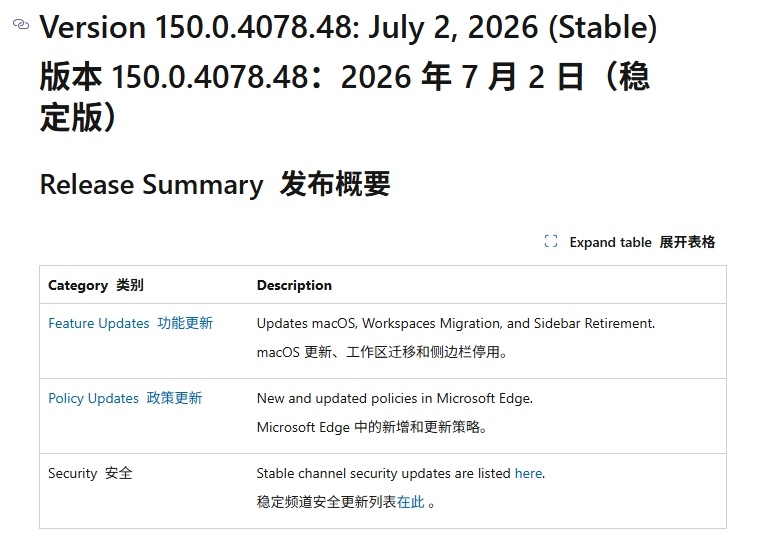
Task: Click the expand table brackets icon
Action: tap(551, 241)
